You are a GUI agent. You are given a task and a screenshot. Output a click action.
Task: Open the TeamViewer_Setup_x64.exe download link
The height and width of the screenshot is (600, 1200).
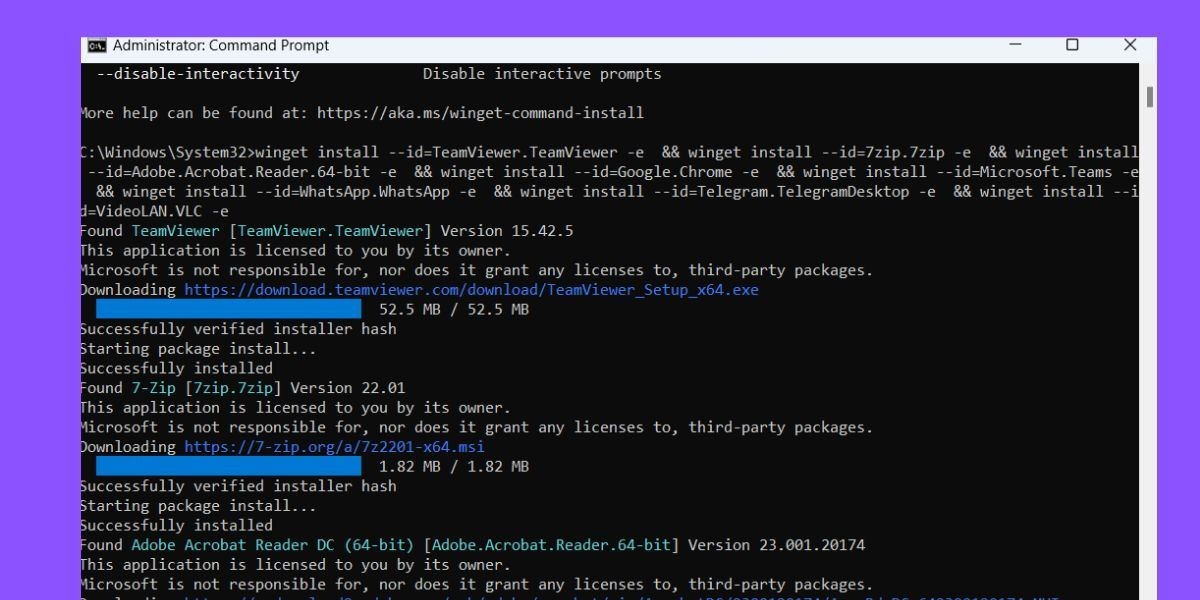(471, 290)
